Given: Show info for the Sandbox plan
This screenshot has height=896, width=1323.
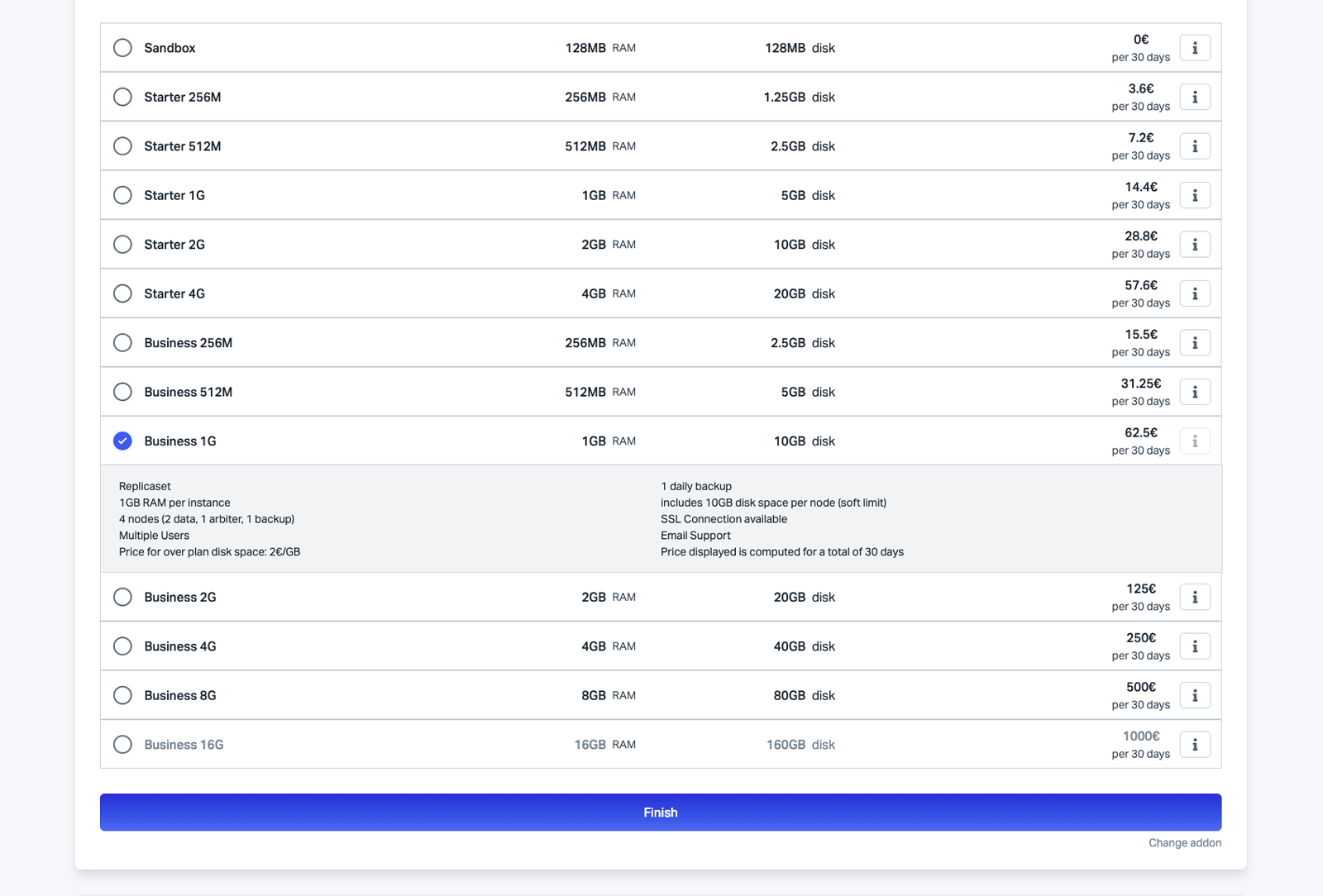Looking at the screenshot, I should pos(1195,48).
